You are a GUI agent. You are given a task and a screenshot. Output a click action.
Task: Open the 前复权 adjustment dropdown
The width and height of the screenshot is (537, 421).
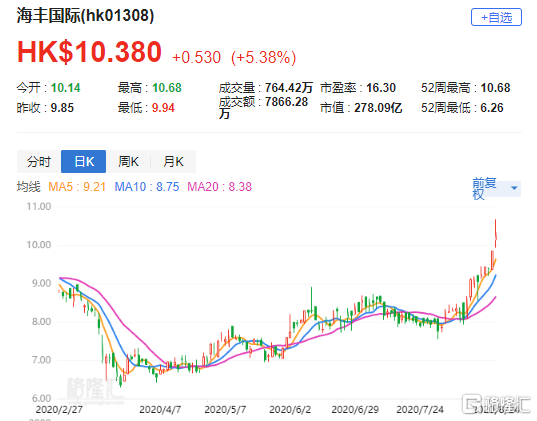(x=496, y=189)
